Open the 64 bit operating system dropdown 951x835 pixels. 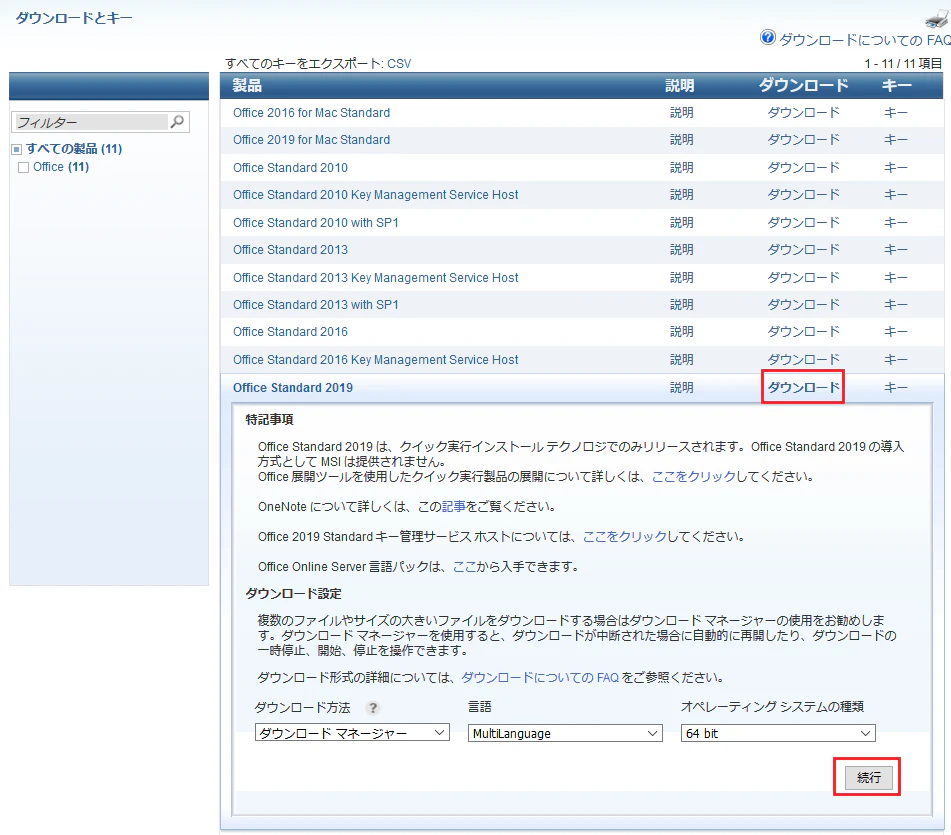[778, 733]
